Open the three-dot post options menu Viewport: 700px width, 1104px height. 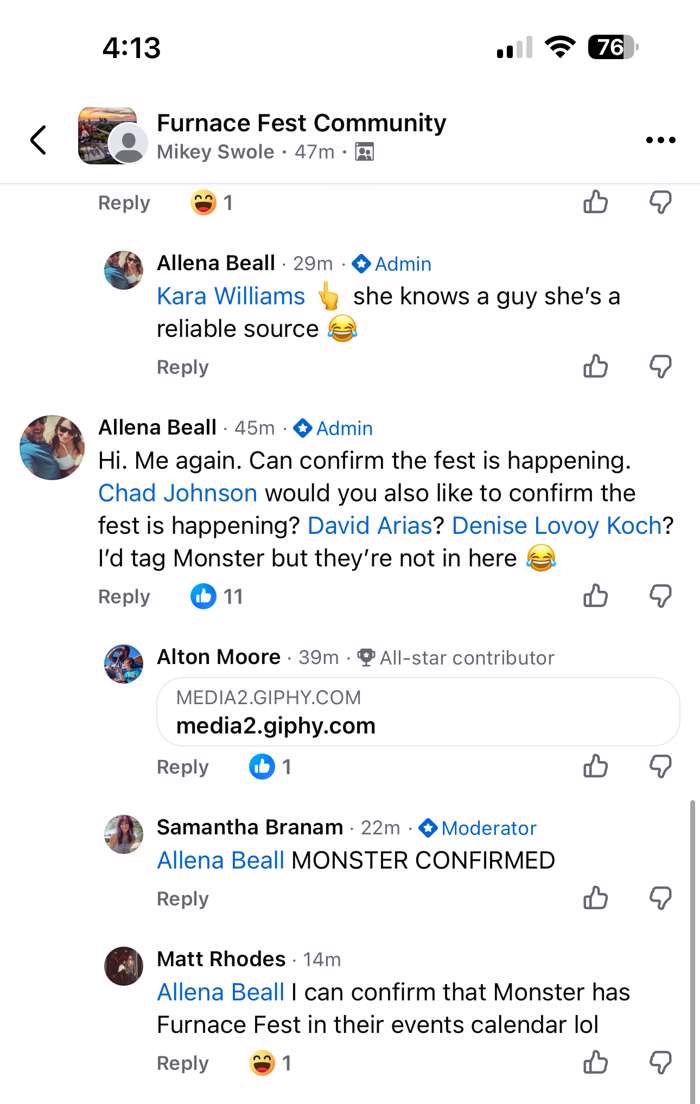(x=661, y=140)
